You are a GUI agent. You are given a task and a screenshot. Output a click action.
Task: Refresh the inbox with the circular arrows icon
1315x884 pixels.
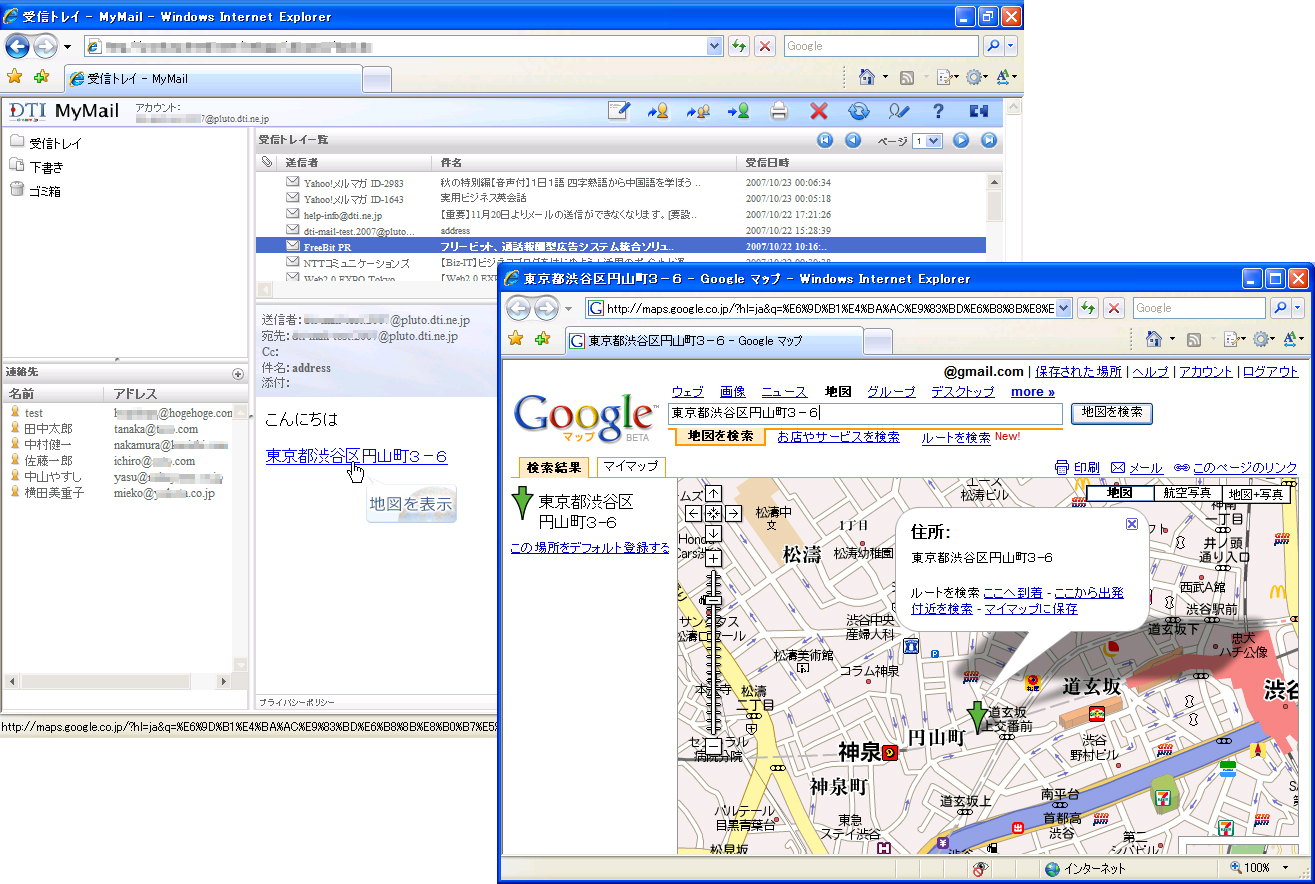(x=858, y=111)
